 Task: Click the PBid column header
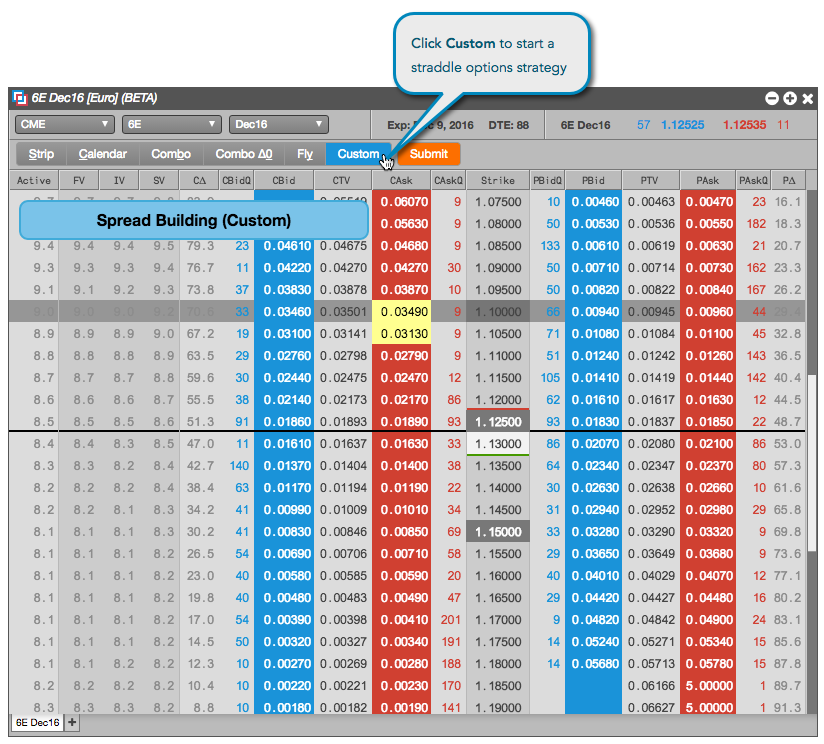point(593,180)
